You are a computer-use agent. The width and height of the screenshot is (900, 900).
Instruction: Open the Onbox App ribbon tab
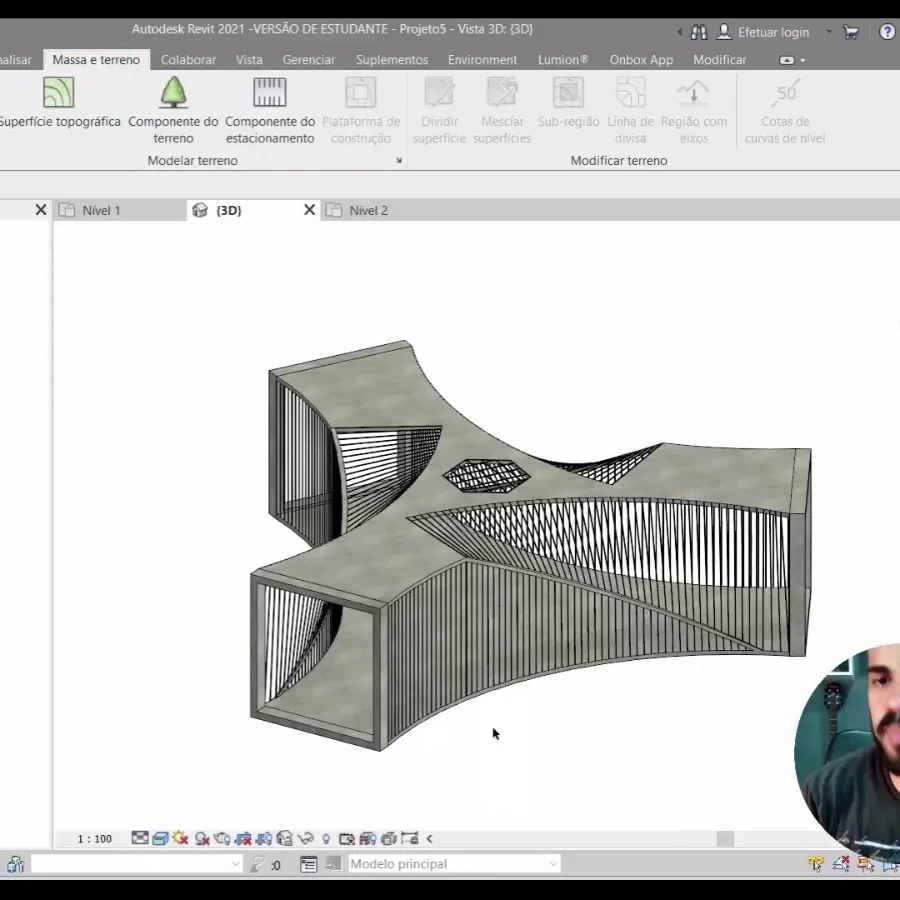coord(641,60)
